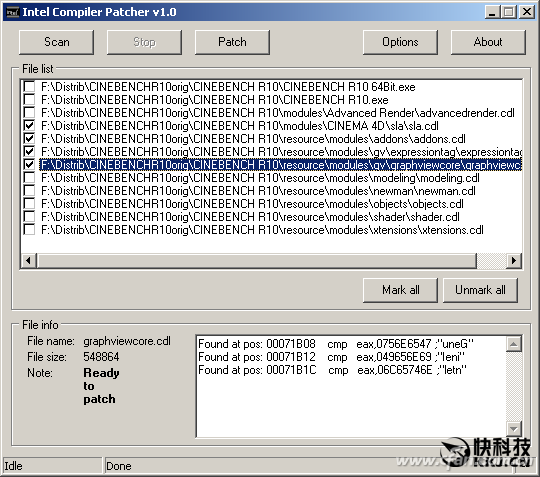This screenshot has height=477, width=540.
Task: Uncheck the sla.cdl file checkbox
Action: tap(29, 125)
